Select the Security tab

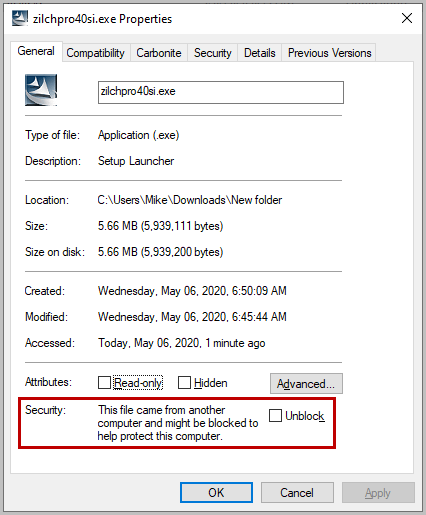pos(213,53)
